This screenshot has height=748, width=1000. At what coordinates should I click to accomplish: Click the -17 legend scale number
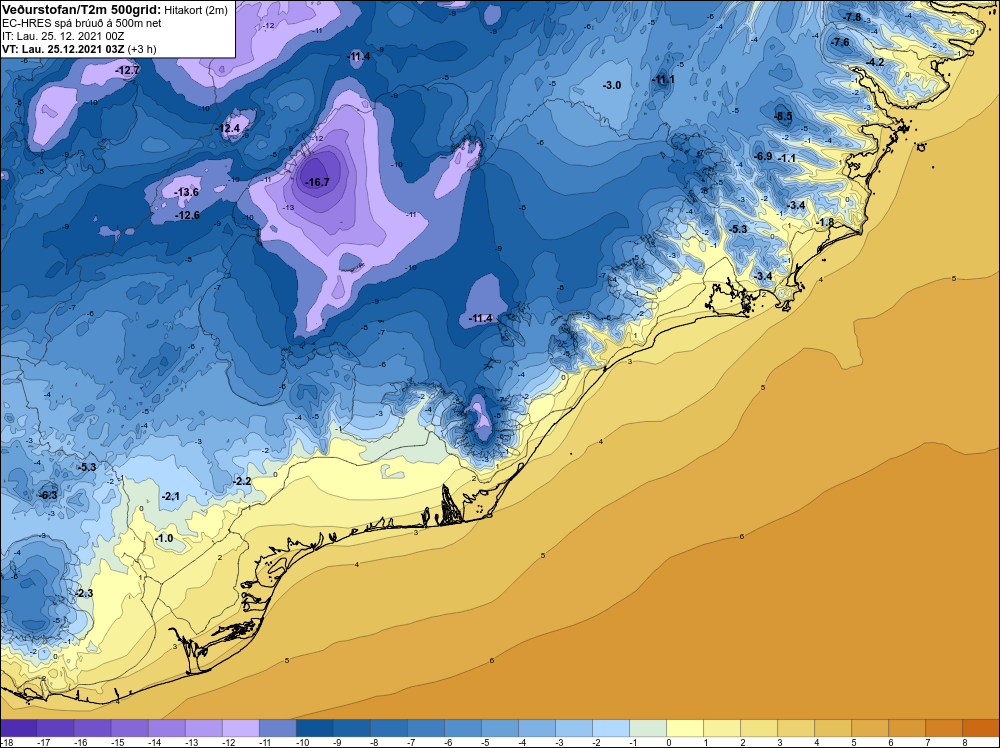(43, 742)
